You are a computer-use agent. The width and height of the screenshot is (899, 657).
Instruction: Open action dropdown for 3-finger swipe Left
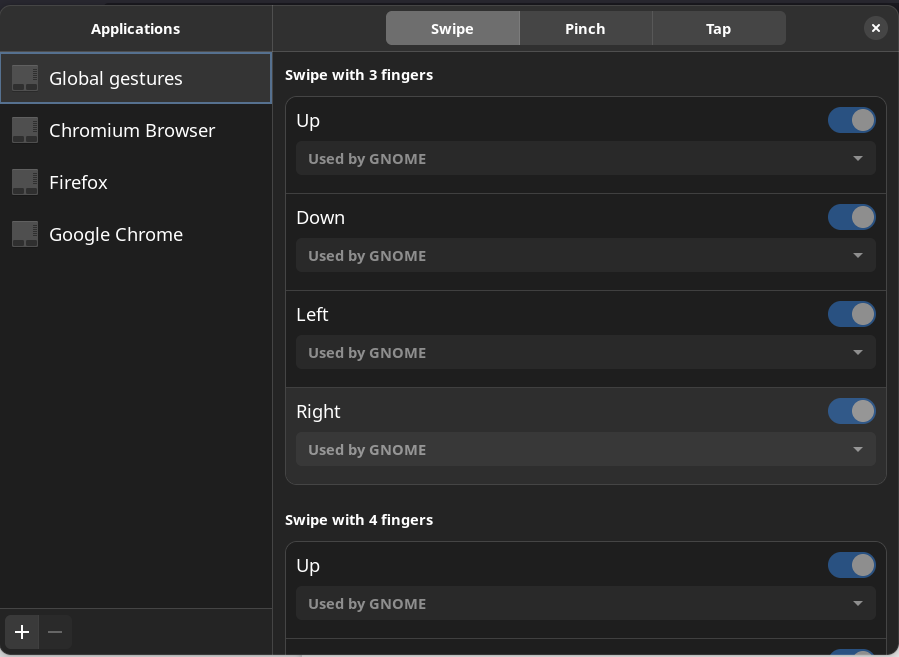[585, 353]
